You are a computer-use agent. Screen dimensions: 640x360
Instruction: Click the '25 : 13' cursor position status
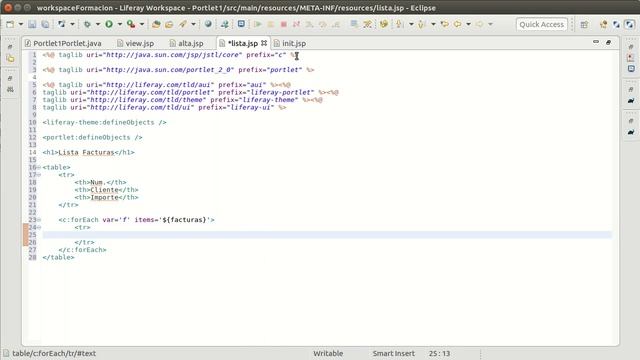(x=439, y=353)
